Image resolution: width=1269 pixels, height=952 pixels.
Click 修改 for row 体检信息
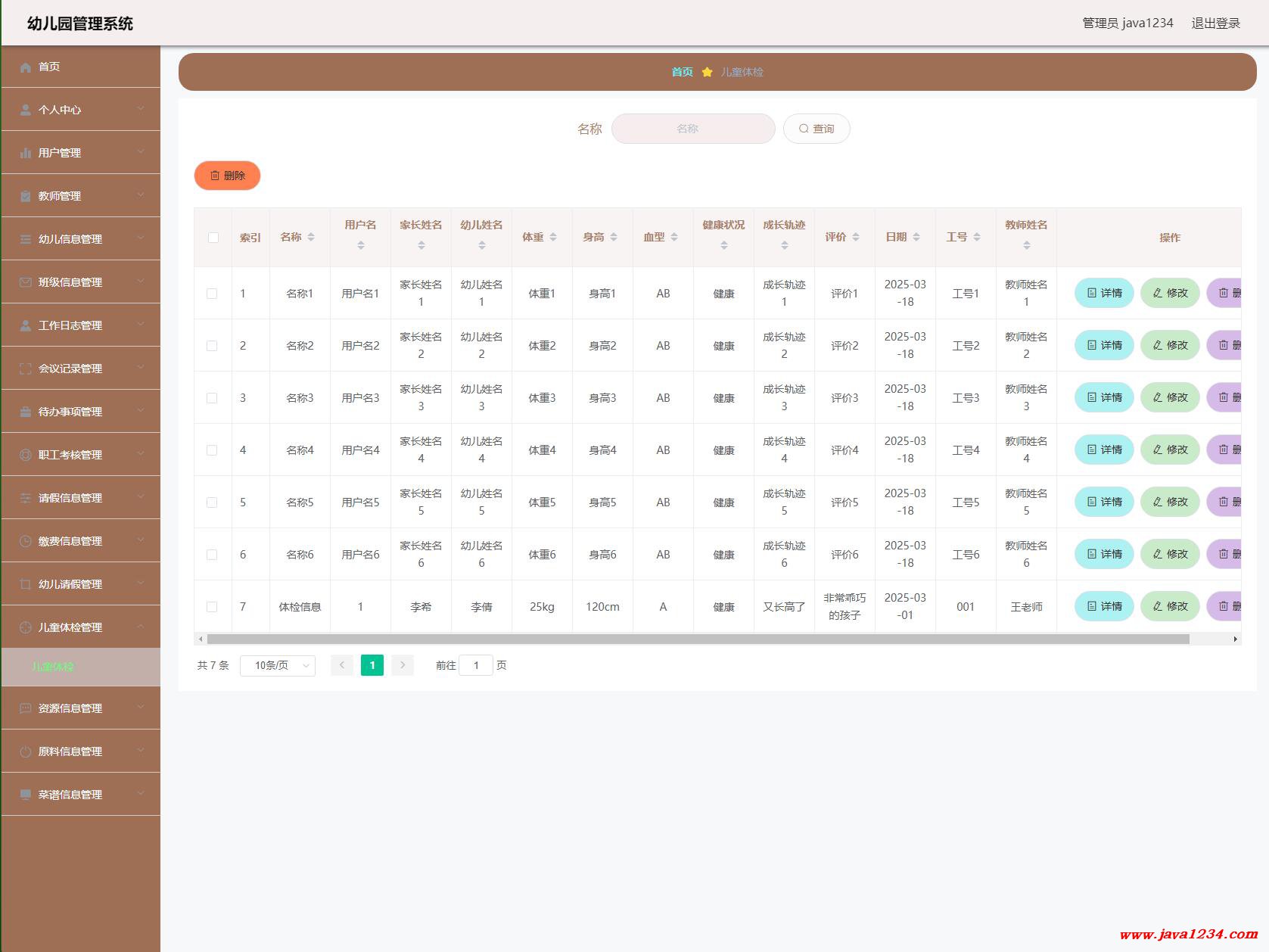(x=1170, y=606)
